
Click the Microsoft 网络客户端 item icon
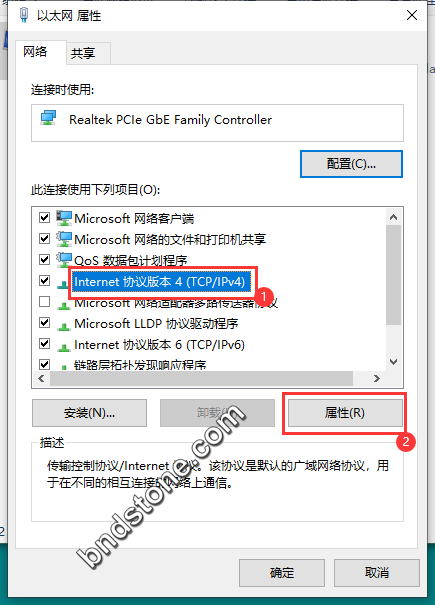pos(64,218)
